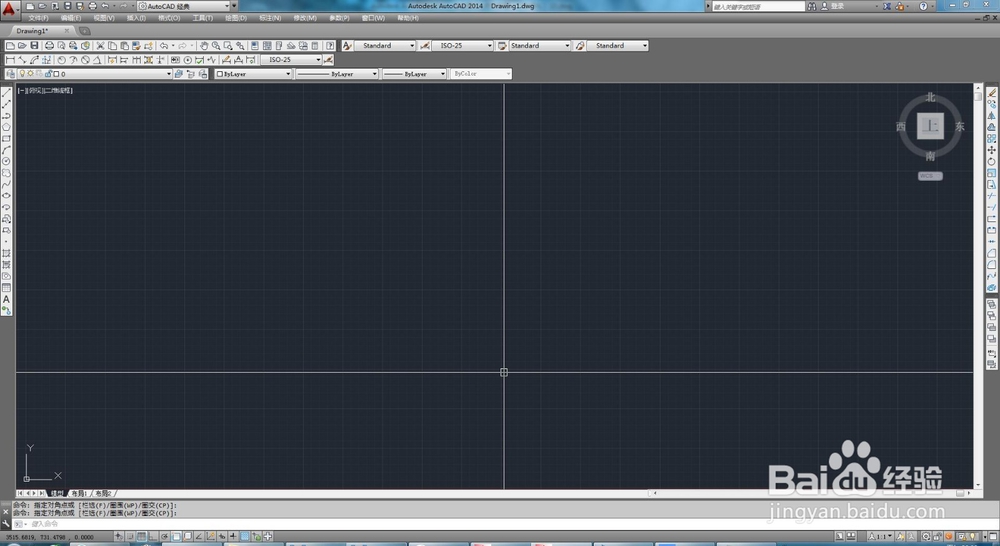Open the 视图(V) menu
Image resolution: width=1000 pixels, height=546 pixels.
coord(104,18)
